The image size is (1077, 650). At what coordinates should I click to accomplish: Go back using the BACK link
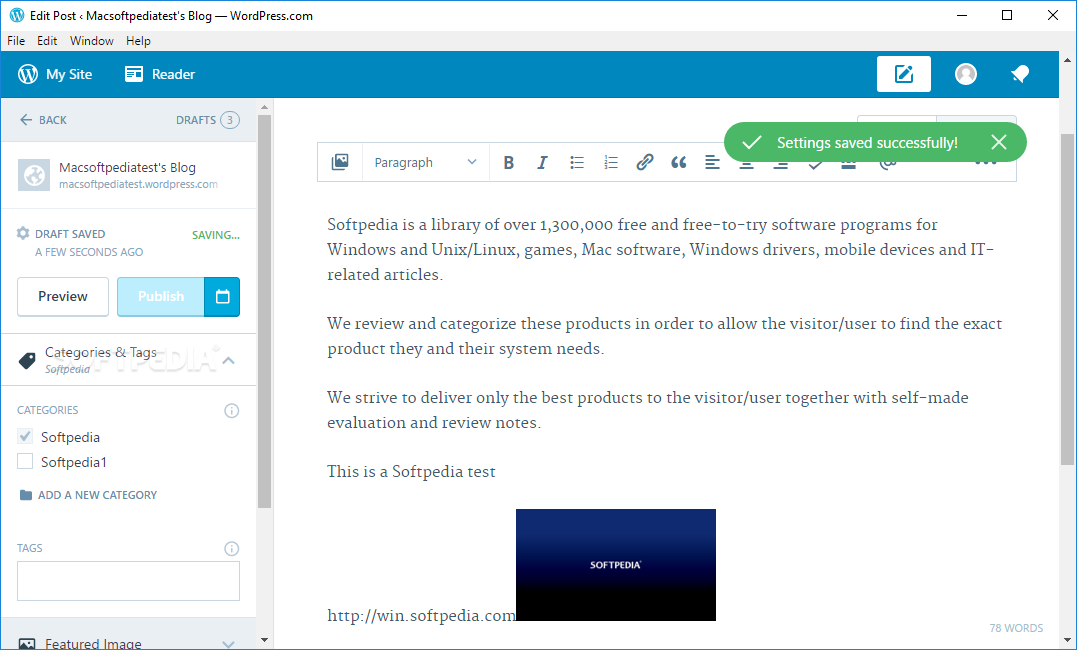[x=43, y=120]
